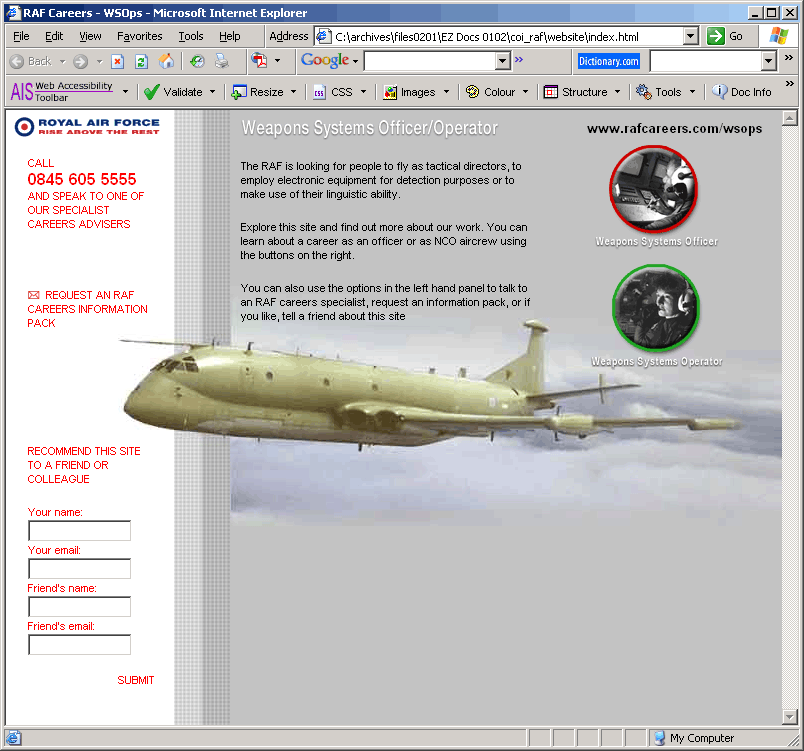This screenshot has width=804, height=751.
Task: Click the envelope icon beside Request info pack
Action: (x=33, y=295)
